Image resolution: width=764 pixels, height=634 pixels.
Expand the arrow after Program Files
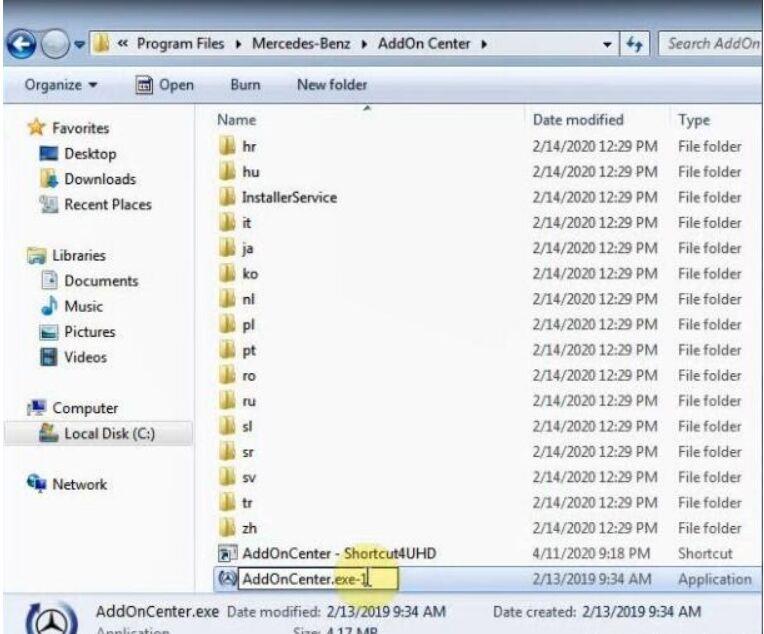click(x=238, y=44)
